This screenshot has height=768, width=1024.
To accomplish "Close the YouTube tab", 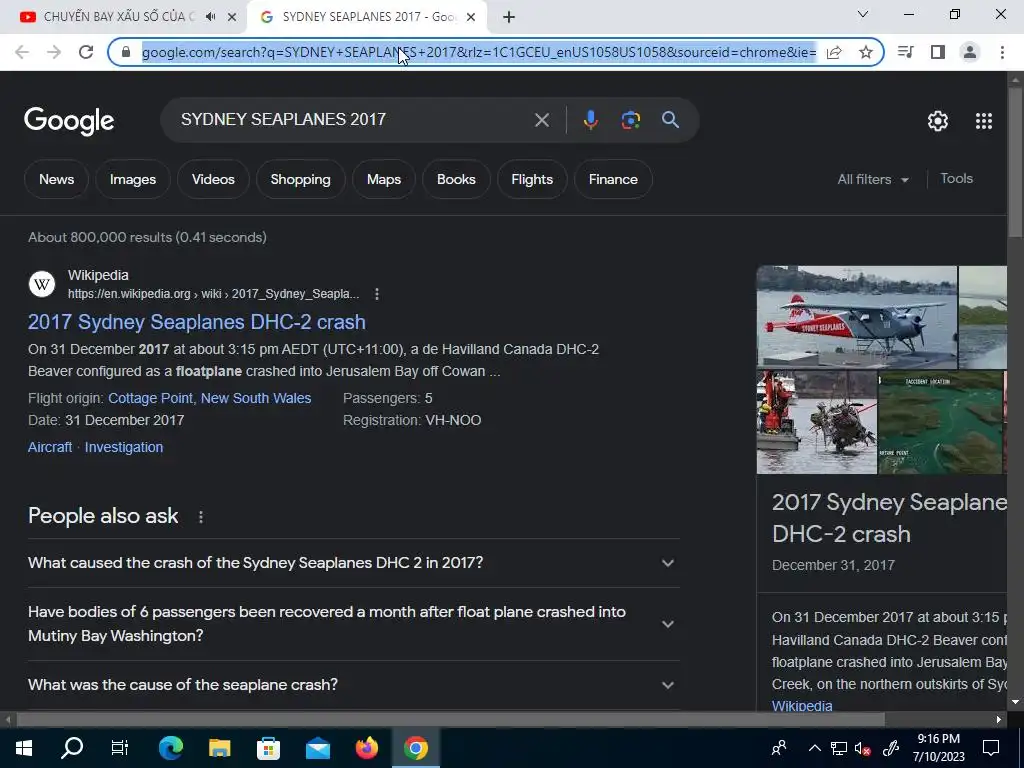I will (232, 17).
